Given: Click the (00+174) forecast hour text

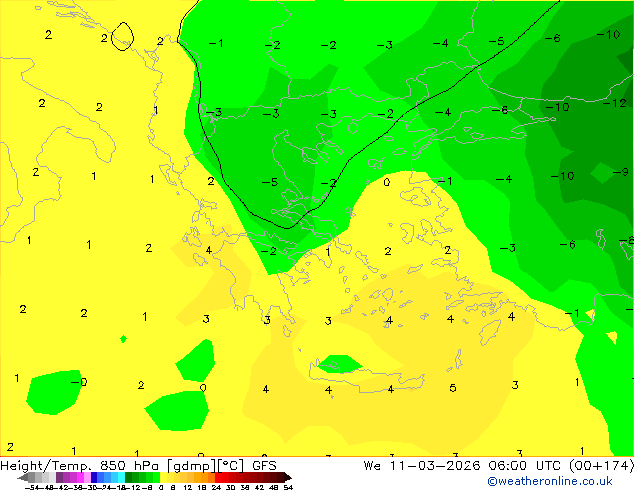Looking at the screenshot, I should coord(602,466).
